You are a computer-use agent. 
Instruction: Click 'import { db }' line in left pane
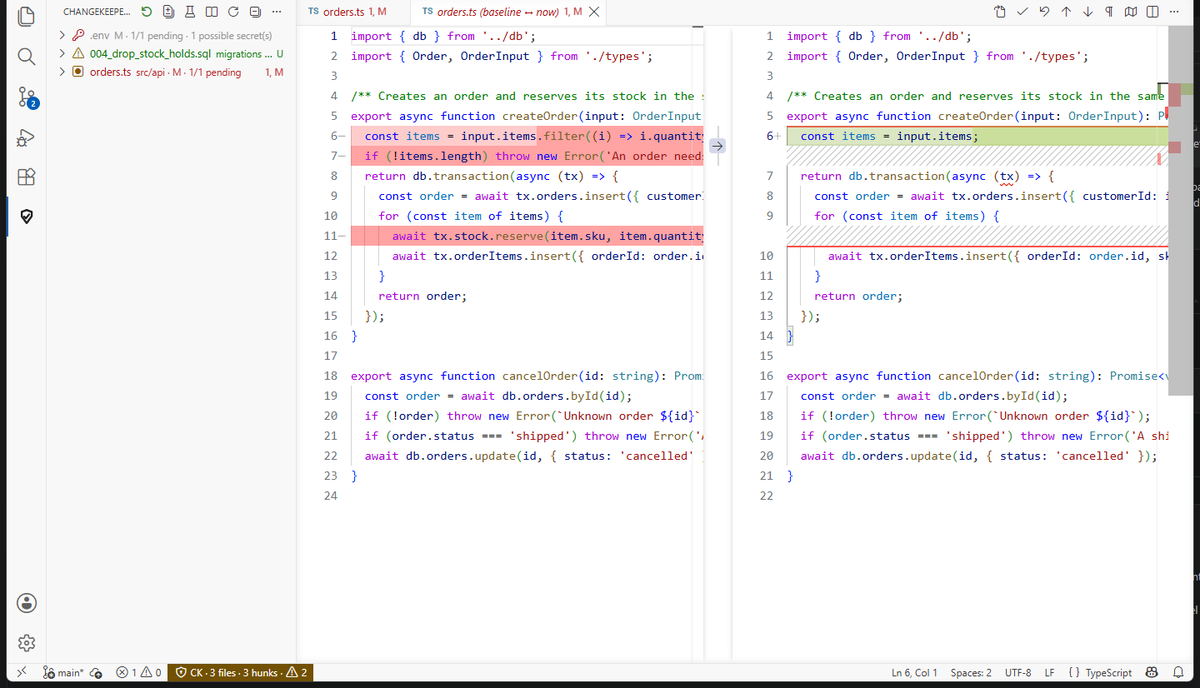click(x=444, y=36)
